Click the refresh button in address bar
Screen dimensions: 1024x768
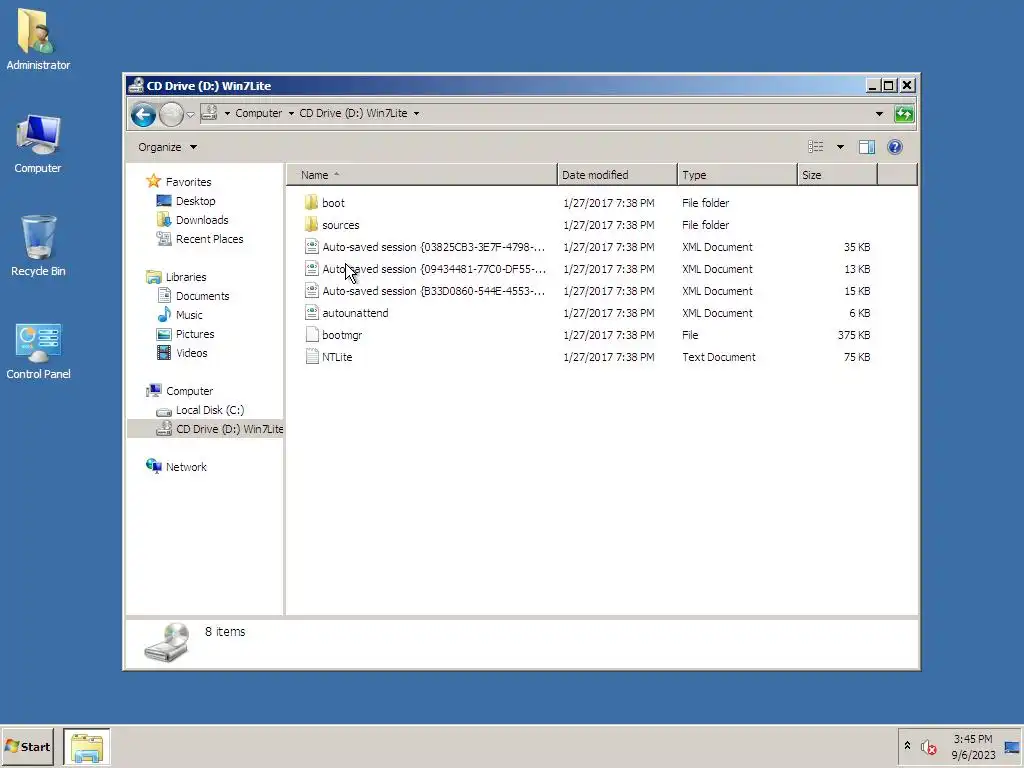pos(904,114)
